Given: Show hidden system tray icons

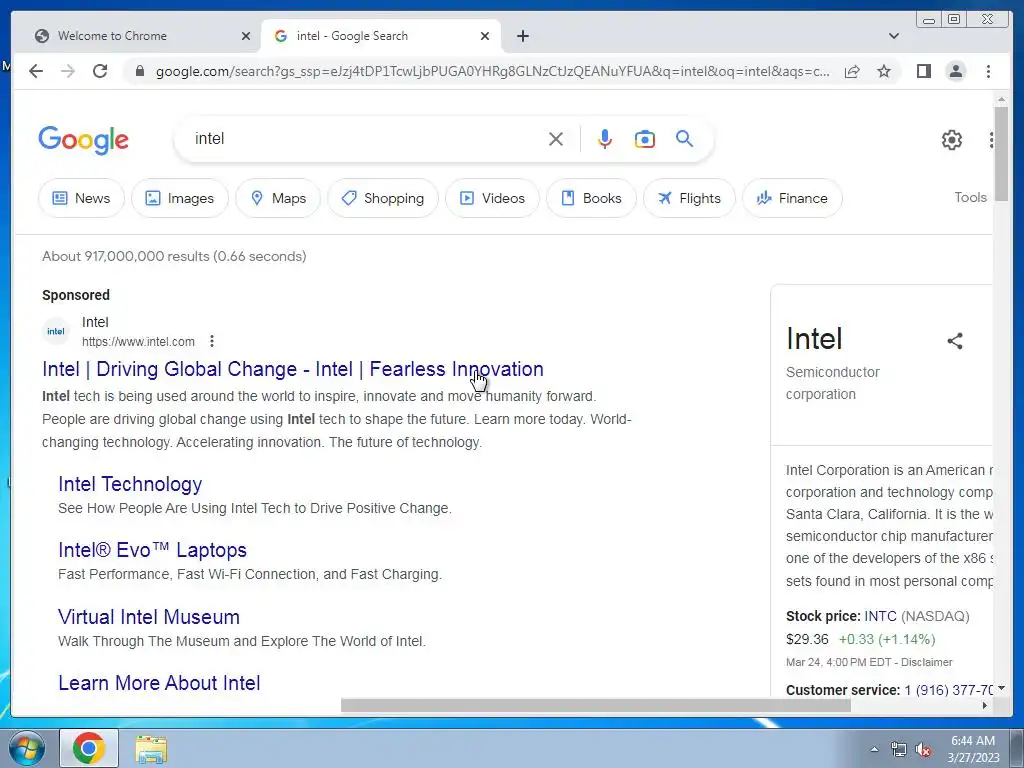Looking at the screenshot, I should [874, 749].
